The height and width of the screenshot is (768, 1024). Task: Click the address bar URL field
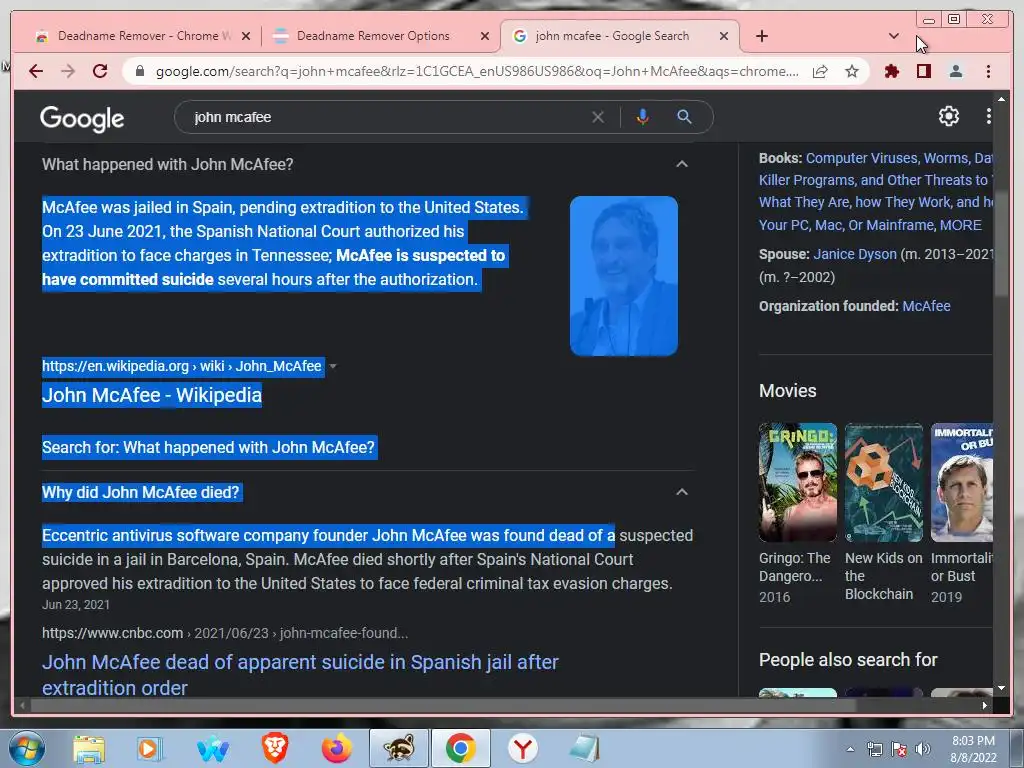coord(477,71)
